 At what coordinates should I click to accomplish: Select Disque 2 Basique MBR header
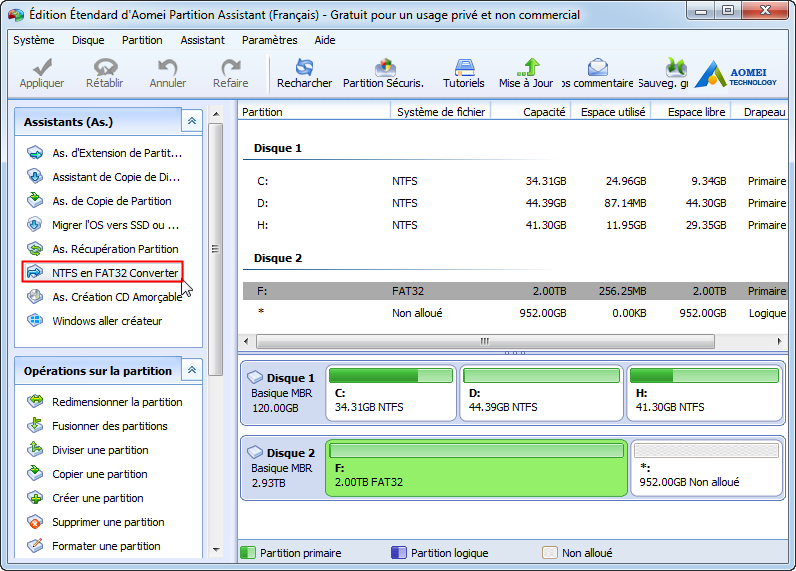[282, 468]
